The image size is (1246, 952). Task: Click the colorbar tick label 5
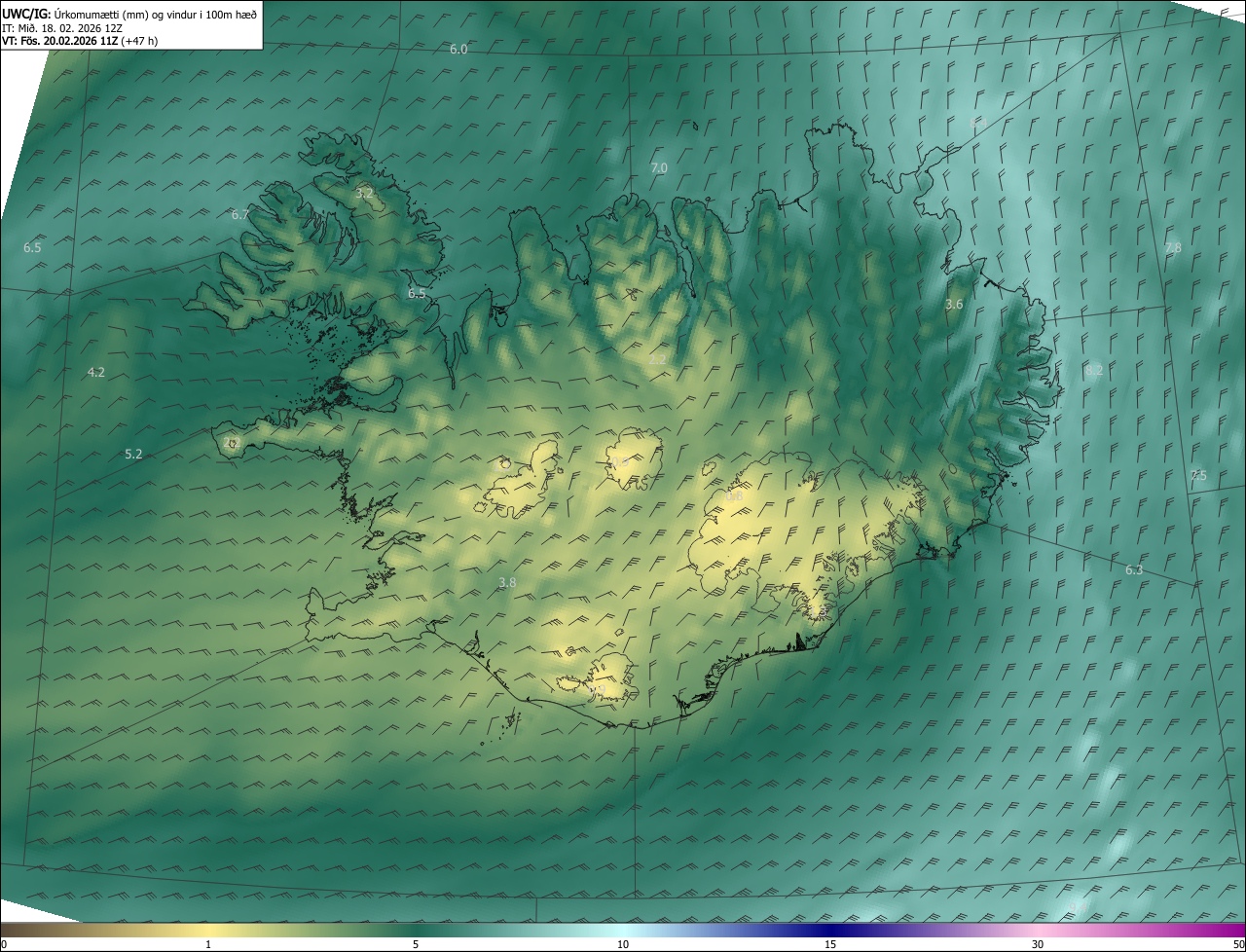[416, 944]
